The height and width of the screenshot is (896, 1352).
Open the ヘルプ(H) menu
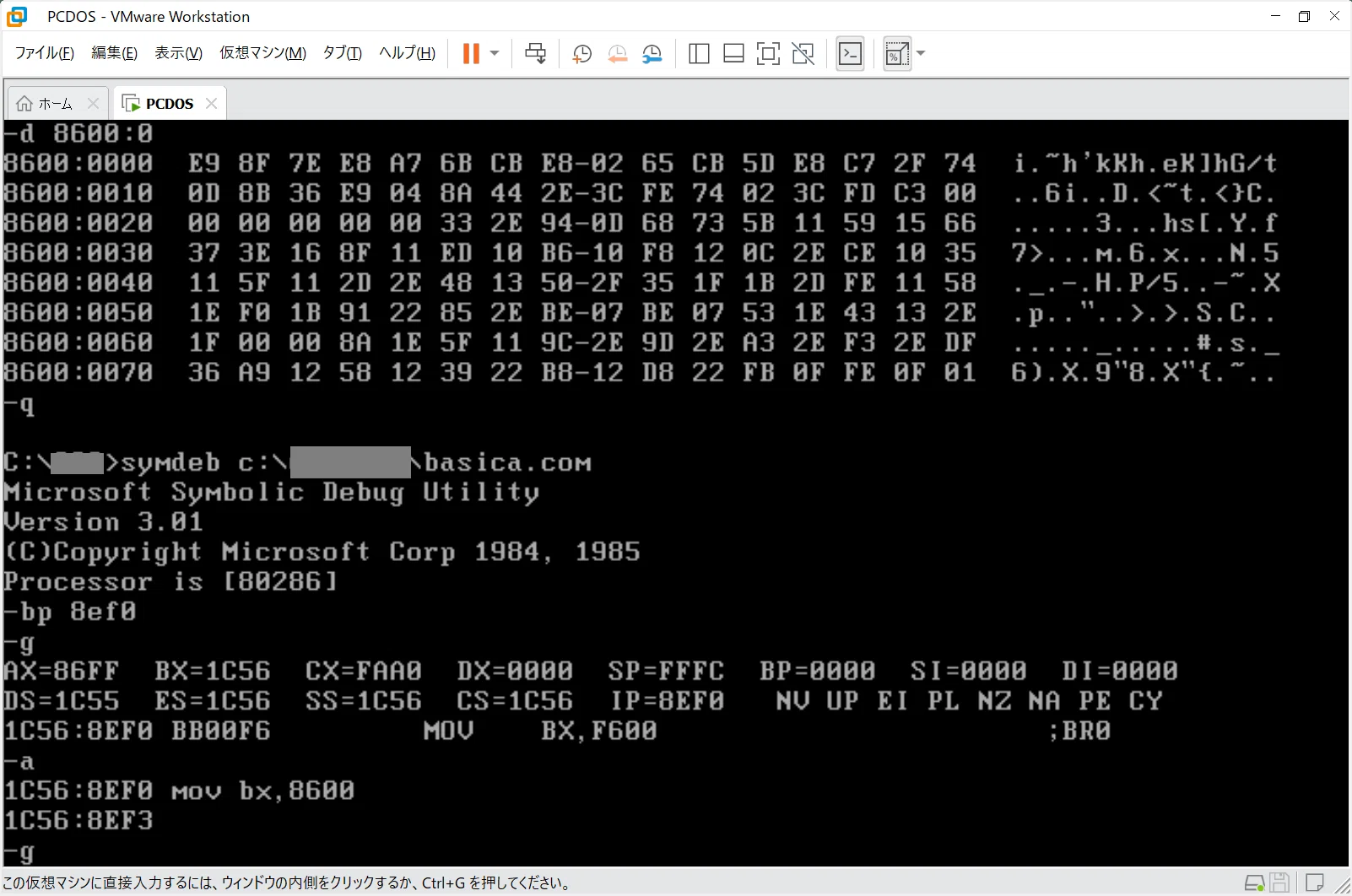coord(407,53)
